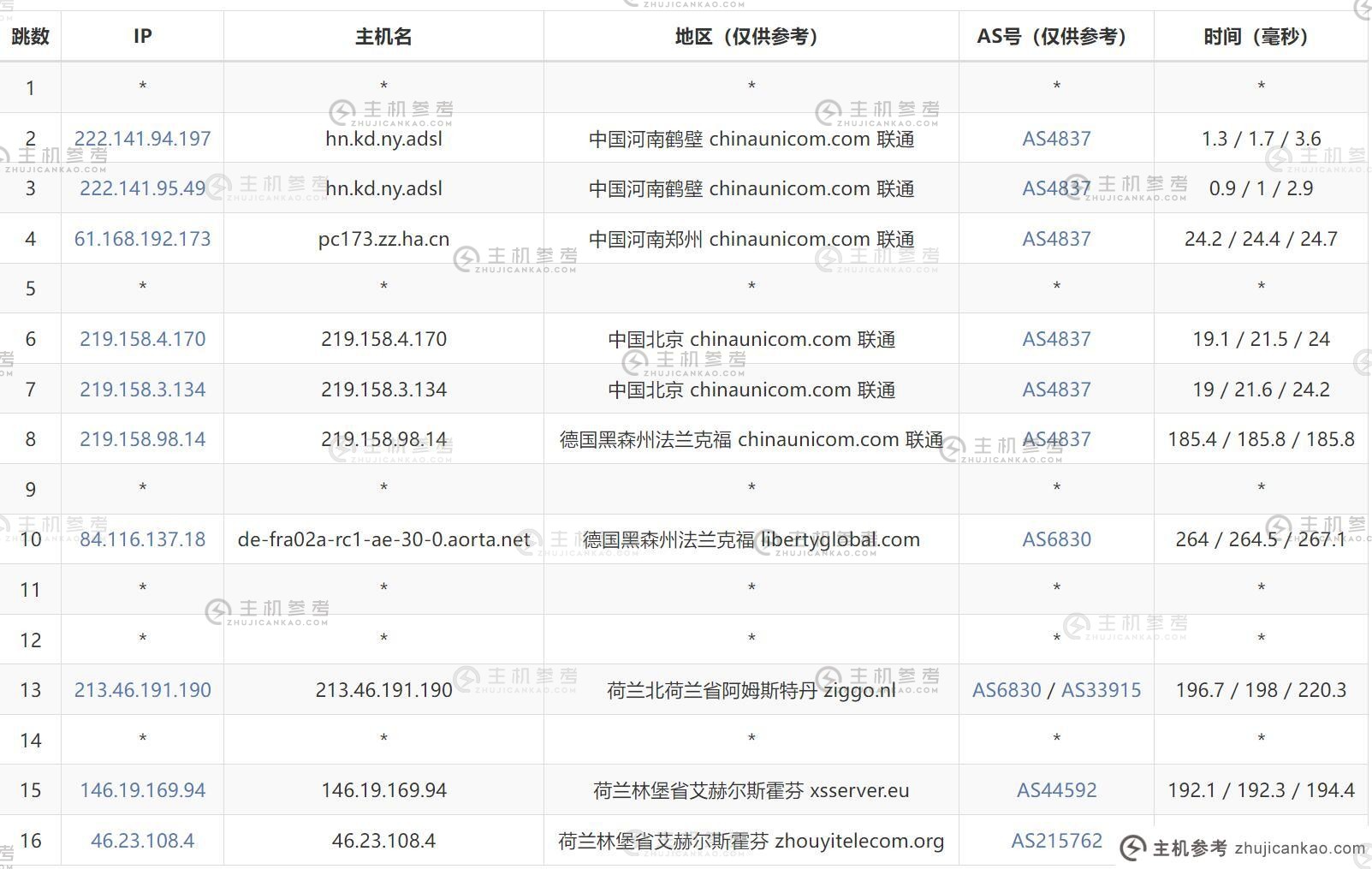The width and height of the screenshot is (1372, 869).
Task: Select region 中国河南郑州 chinaunicom.com 联通
Action: click(751, 239)
